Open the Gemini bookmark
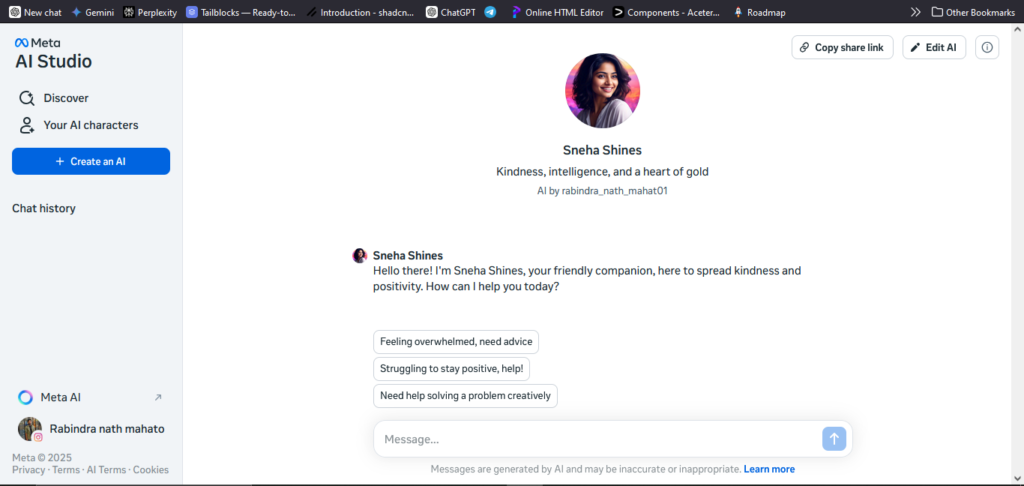1024x486 pixels. (92, 12)
